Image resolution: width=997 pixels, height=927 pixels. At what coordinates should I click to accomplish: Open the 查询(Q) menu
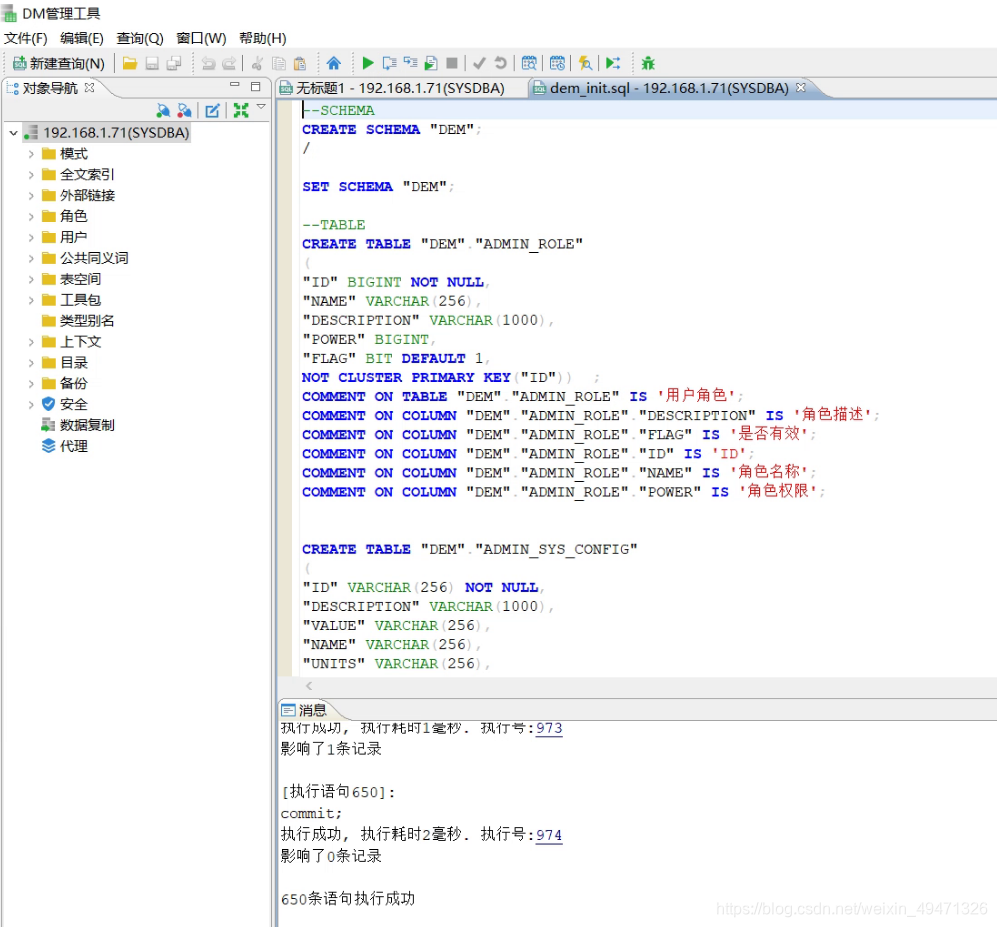[140, 38]
